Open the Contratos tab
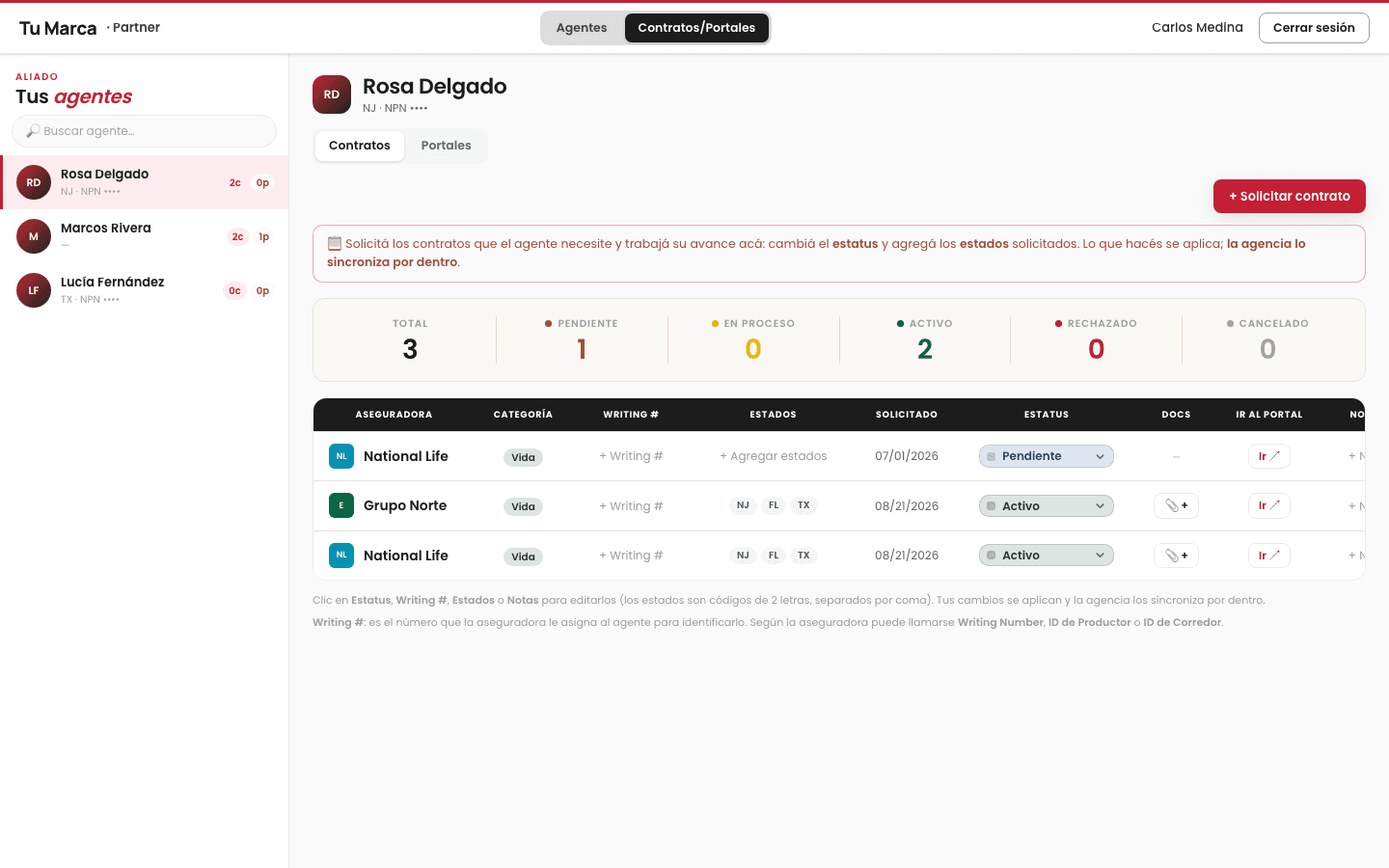The height and width of the screenshot is (868, 1389). click(360, 146)
